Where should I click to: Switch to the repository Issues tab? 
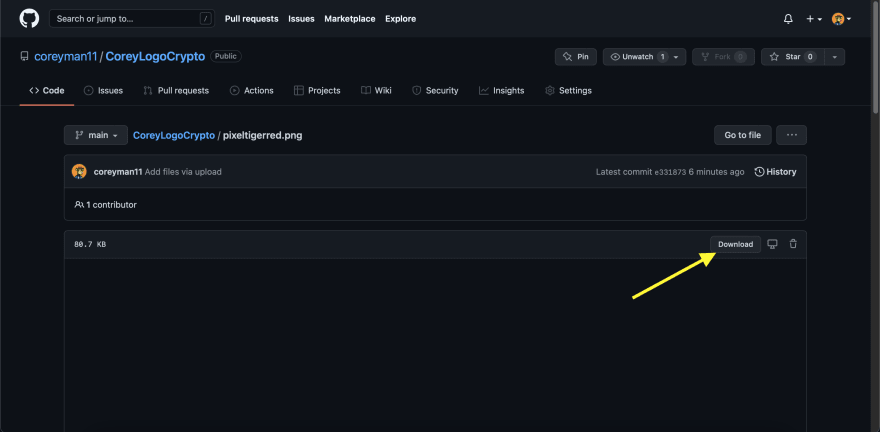click(x=103, y=90)
